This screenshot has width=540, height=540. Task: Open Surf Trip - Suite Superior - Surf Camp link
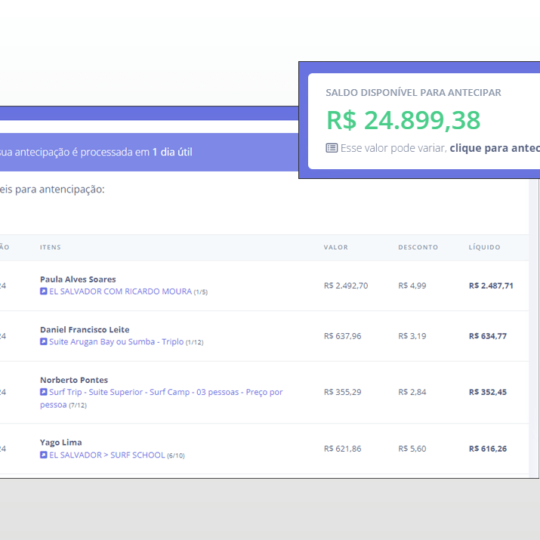pyautogui.click(x=161, y=398)
